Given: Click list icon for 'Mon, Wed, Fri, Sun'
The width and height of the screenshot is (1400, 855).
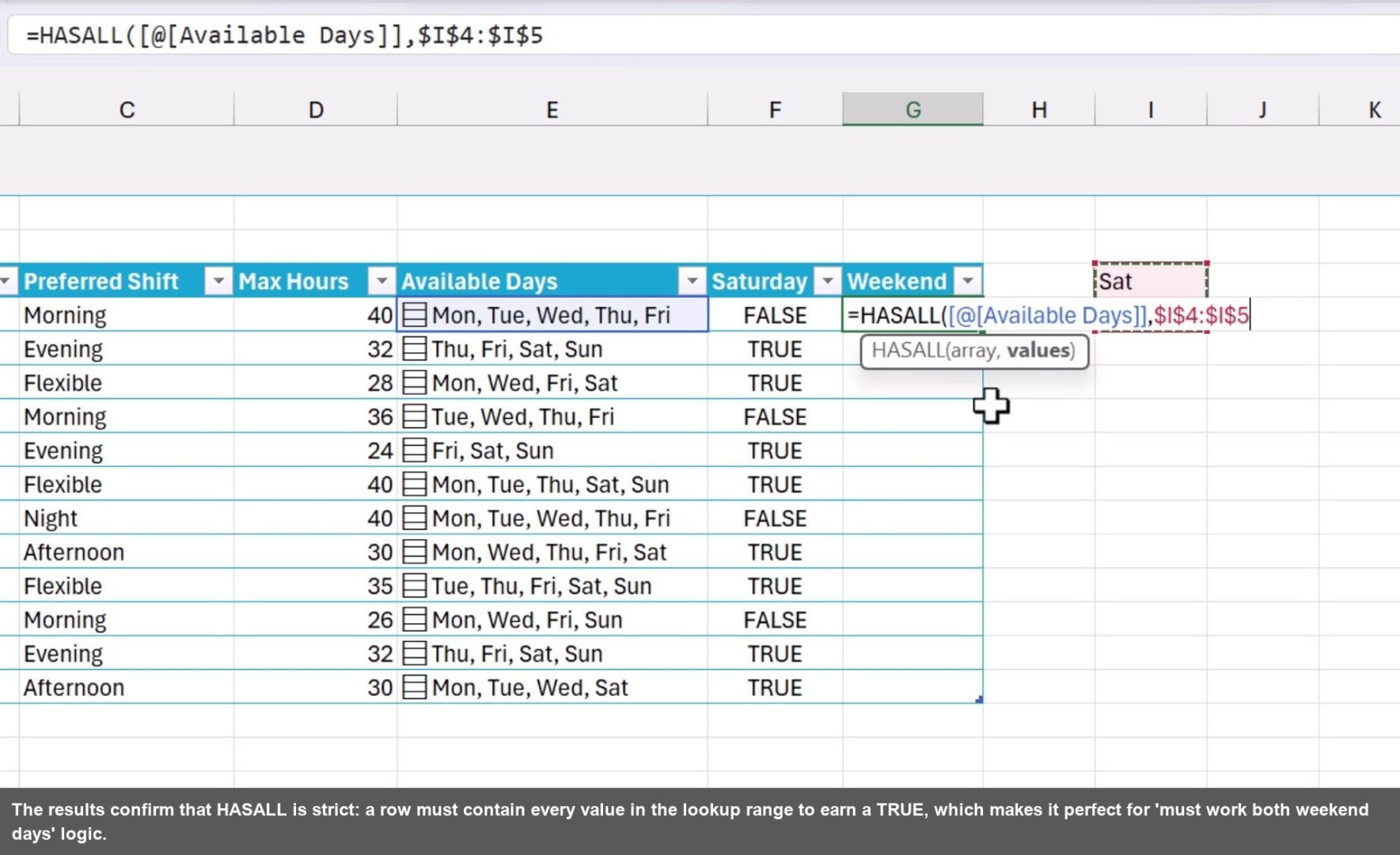Looking at the screenshot, I should click(x=414, y=620).
